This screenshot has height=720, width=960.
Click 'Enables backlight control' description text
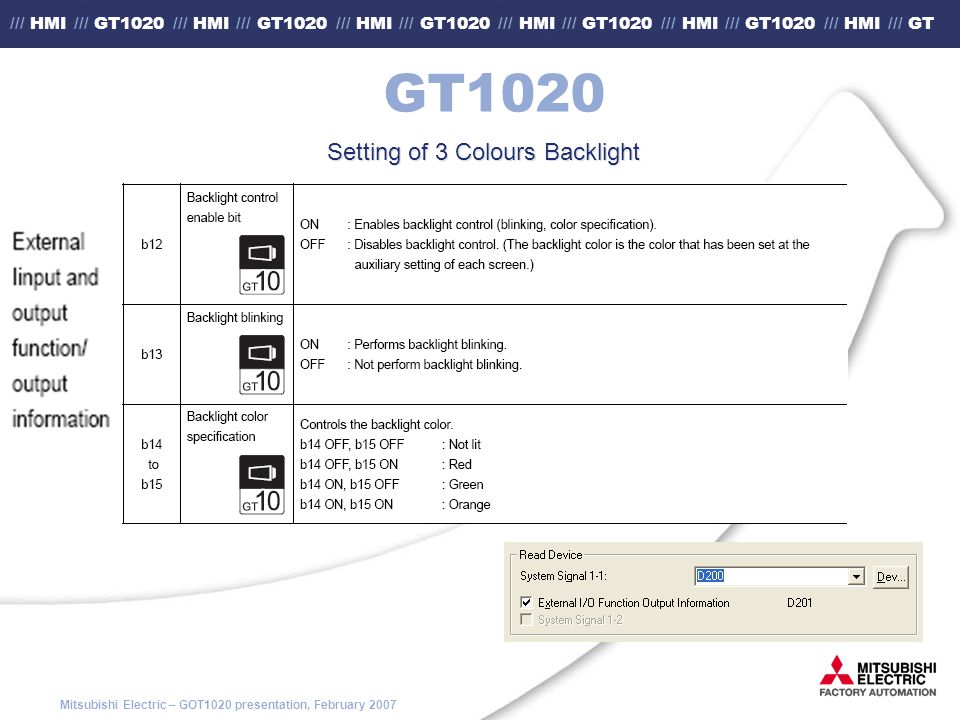tap(504, 225)
